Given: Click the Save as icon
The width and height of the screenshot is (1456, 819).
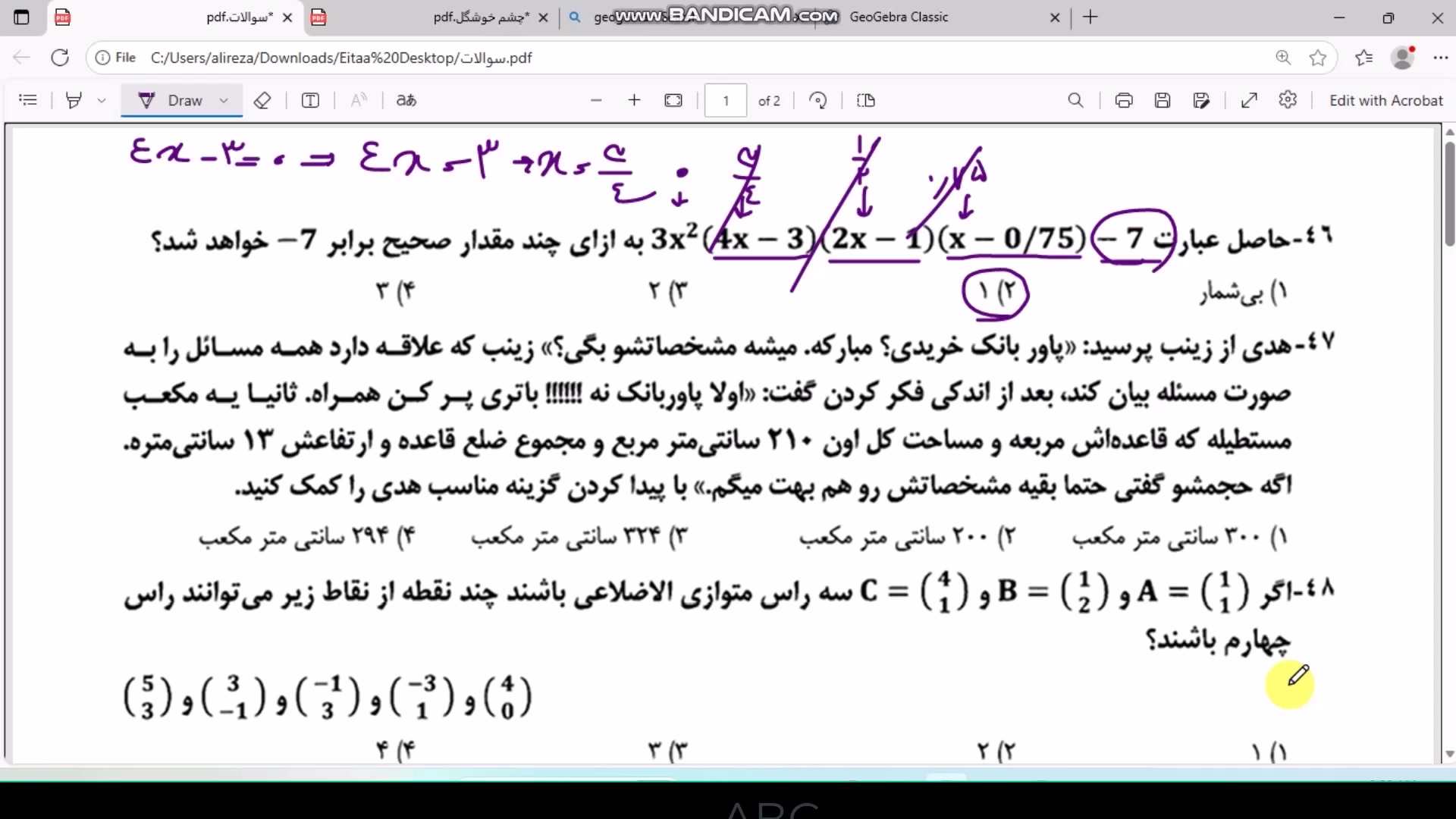Looking at the screenshot, I should point(1201,100).
